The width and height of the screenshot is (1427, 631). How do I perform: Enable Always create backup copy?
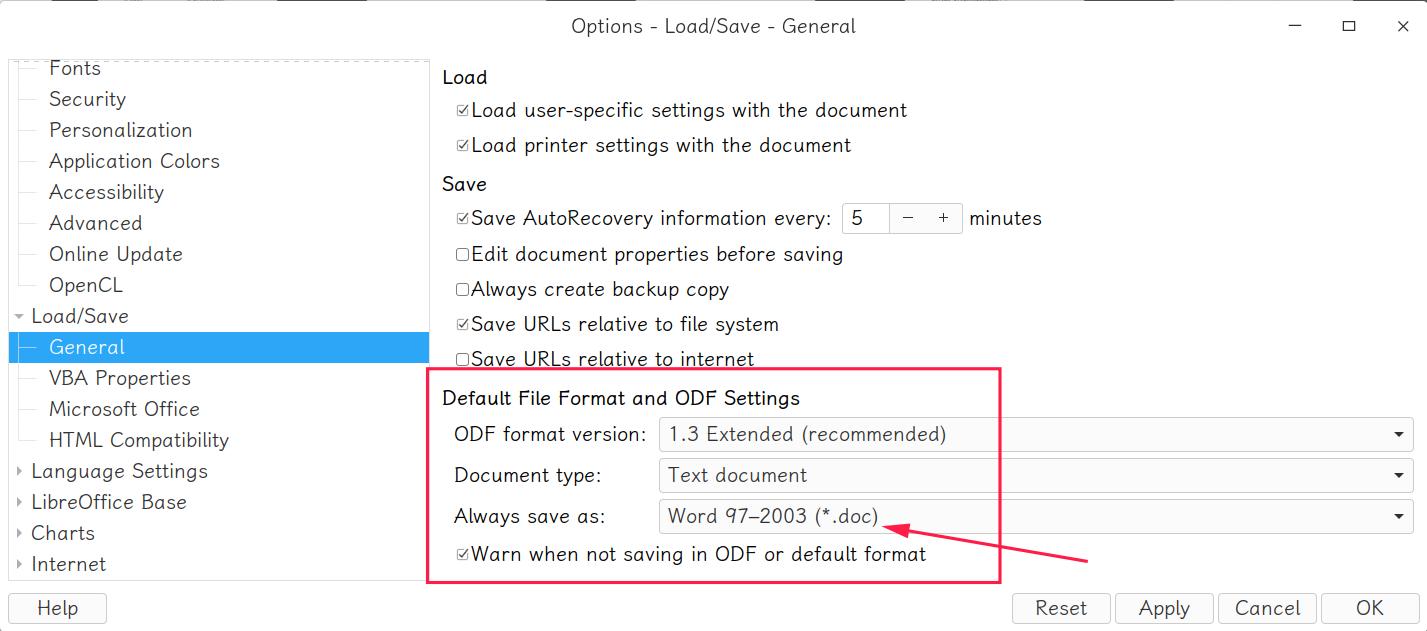click(x=462, y=290)
